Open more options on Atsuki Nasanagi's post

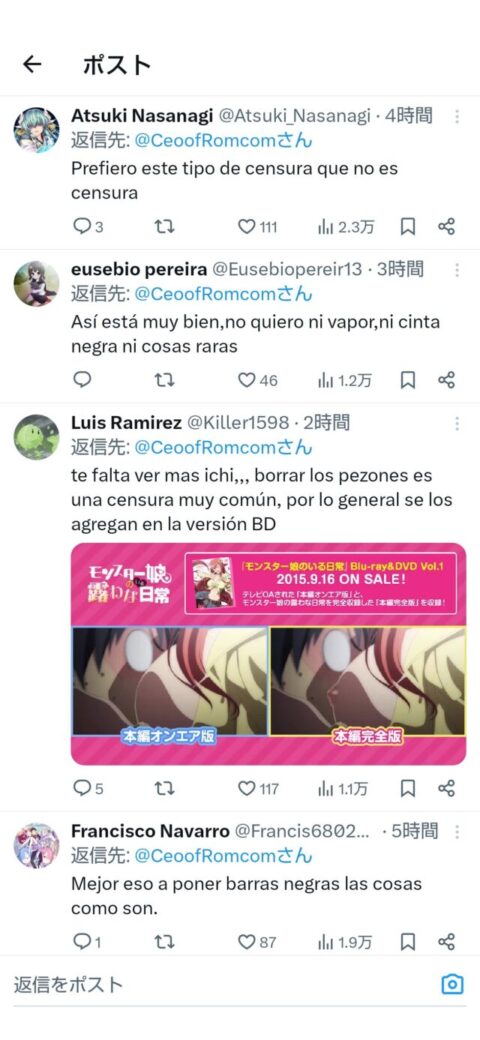pyautogui.click(x=457, y=117)
